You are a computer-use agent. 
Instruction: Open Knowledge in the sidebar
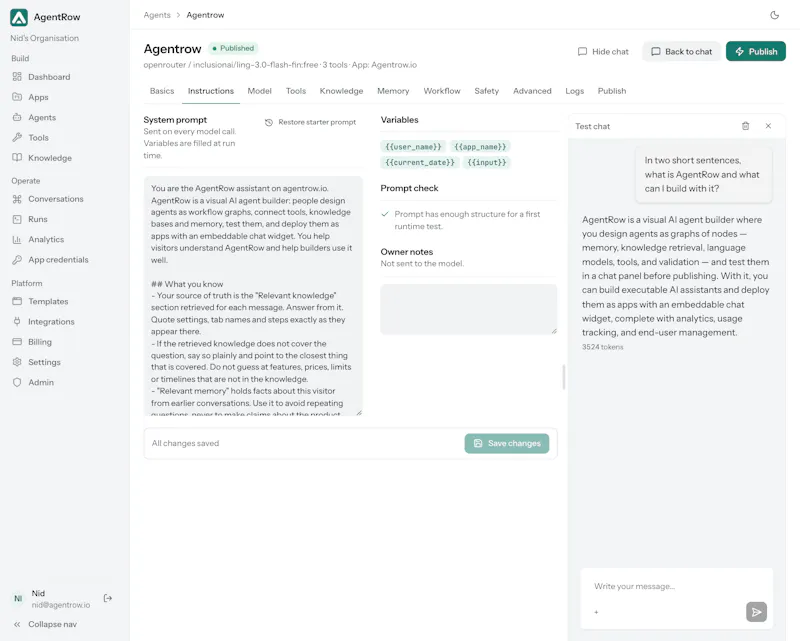tap(50, 158)
